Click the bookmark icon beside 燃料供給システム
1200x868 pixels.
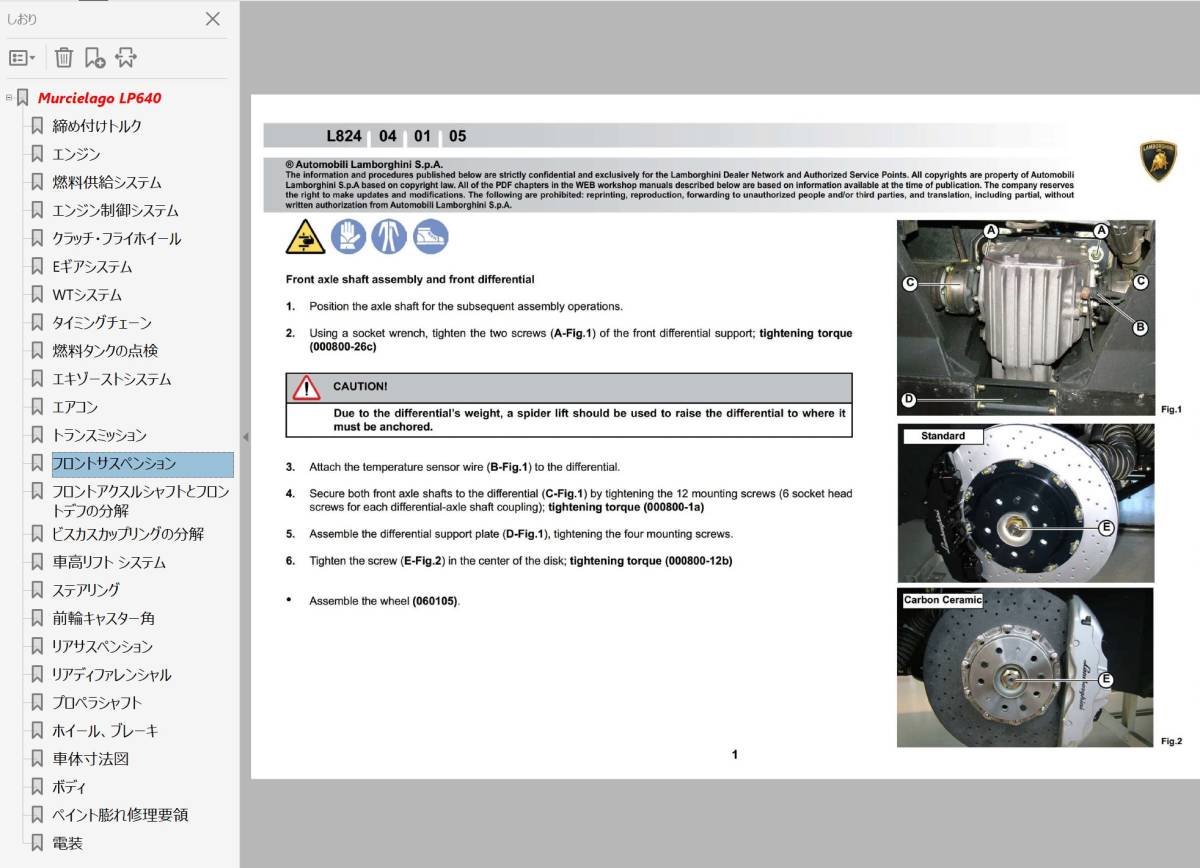point(37,182)
